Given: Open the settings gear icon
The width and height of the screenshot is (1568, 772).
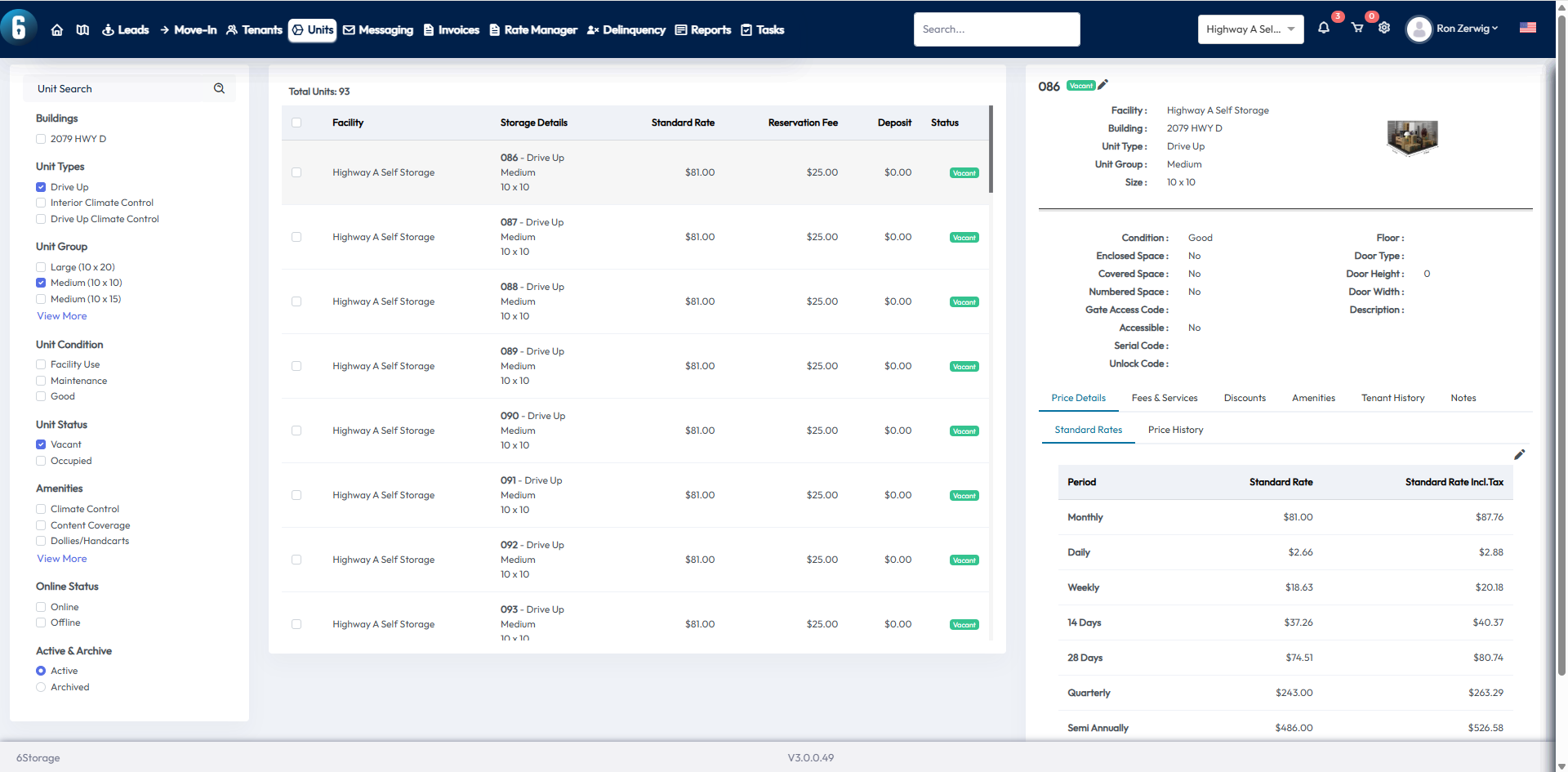Looking at the screenshot, I should click(1384, 29).
